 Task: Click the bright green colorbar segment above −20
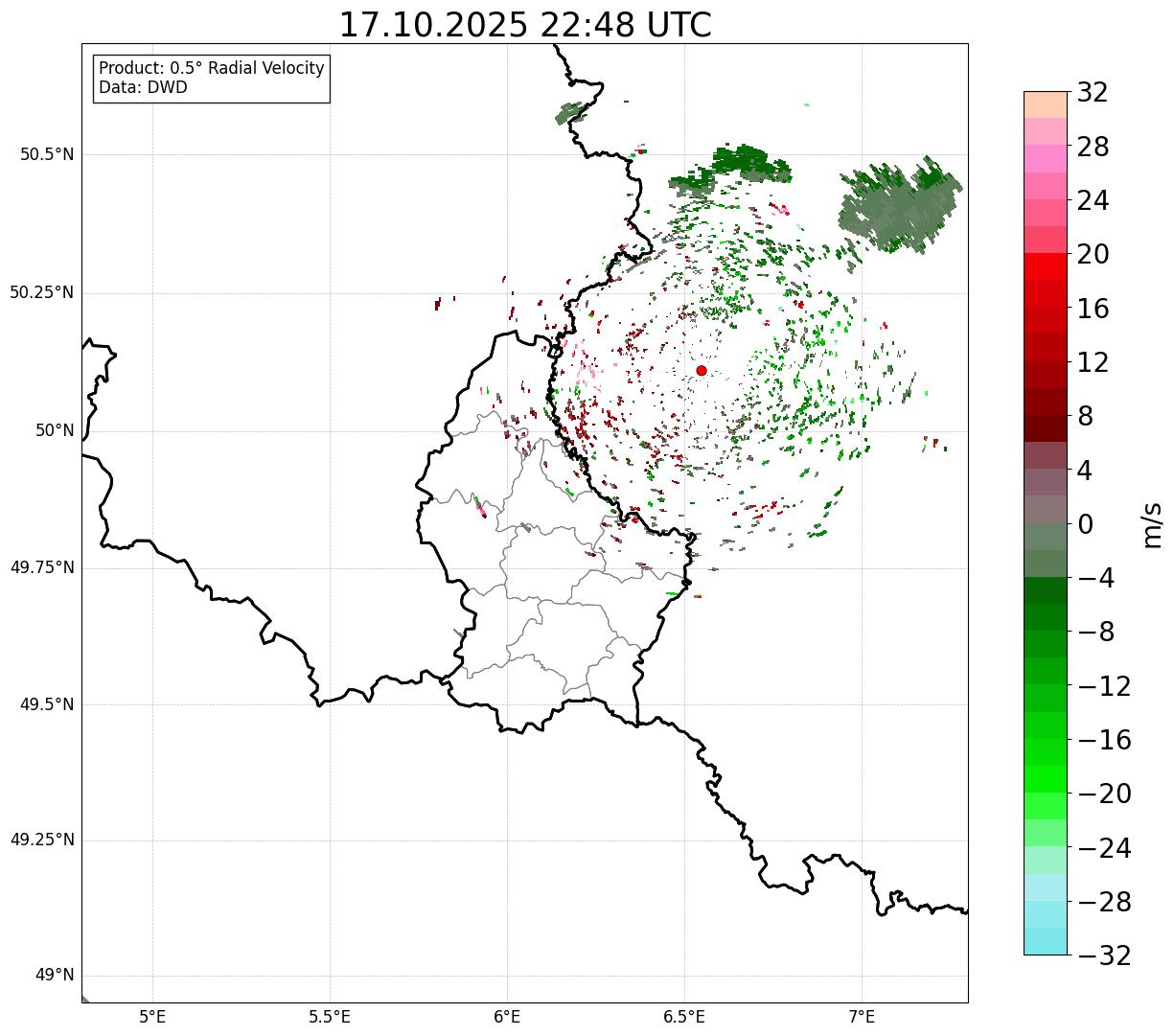coord(1045,779)
